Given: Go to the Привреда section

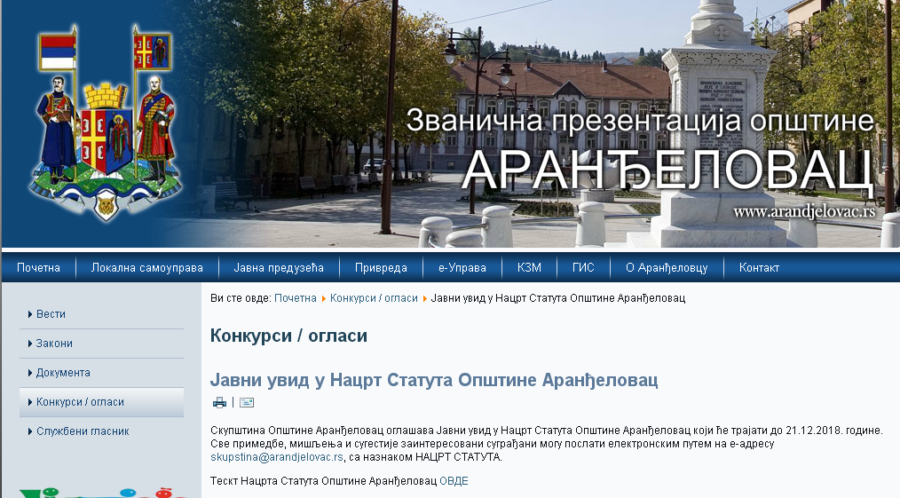Looking at the screenshot, I should coord(381,268).
